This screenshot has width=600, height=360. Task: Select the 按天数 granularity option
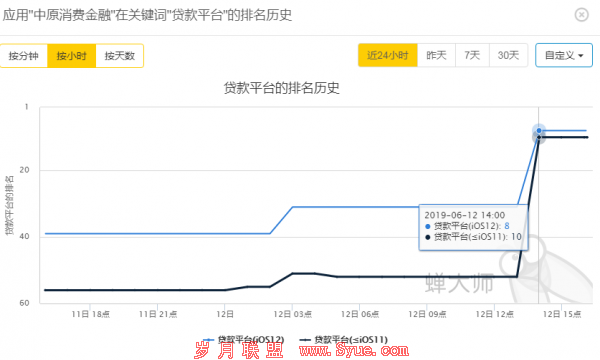pos(119,56)
